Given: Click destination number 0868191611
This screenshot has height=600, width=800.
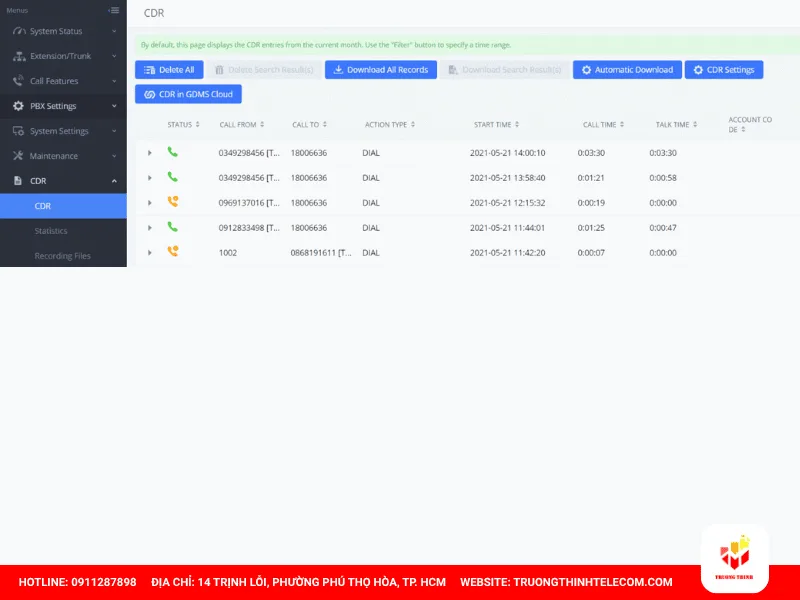Looking at the screenshot, I should (321, 253).
